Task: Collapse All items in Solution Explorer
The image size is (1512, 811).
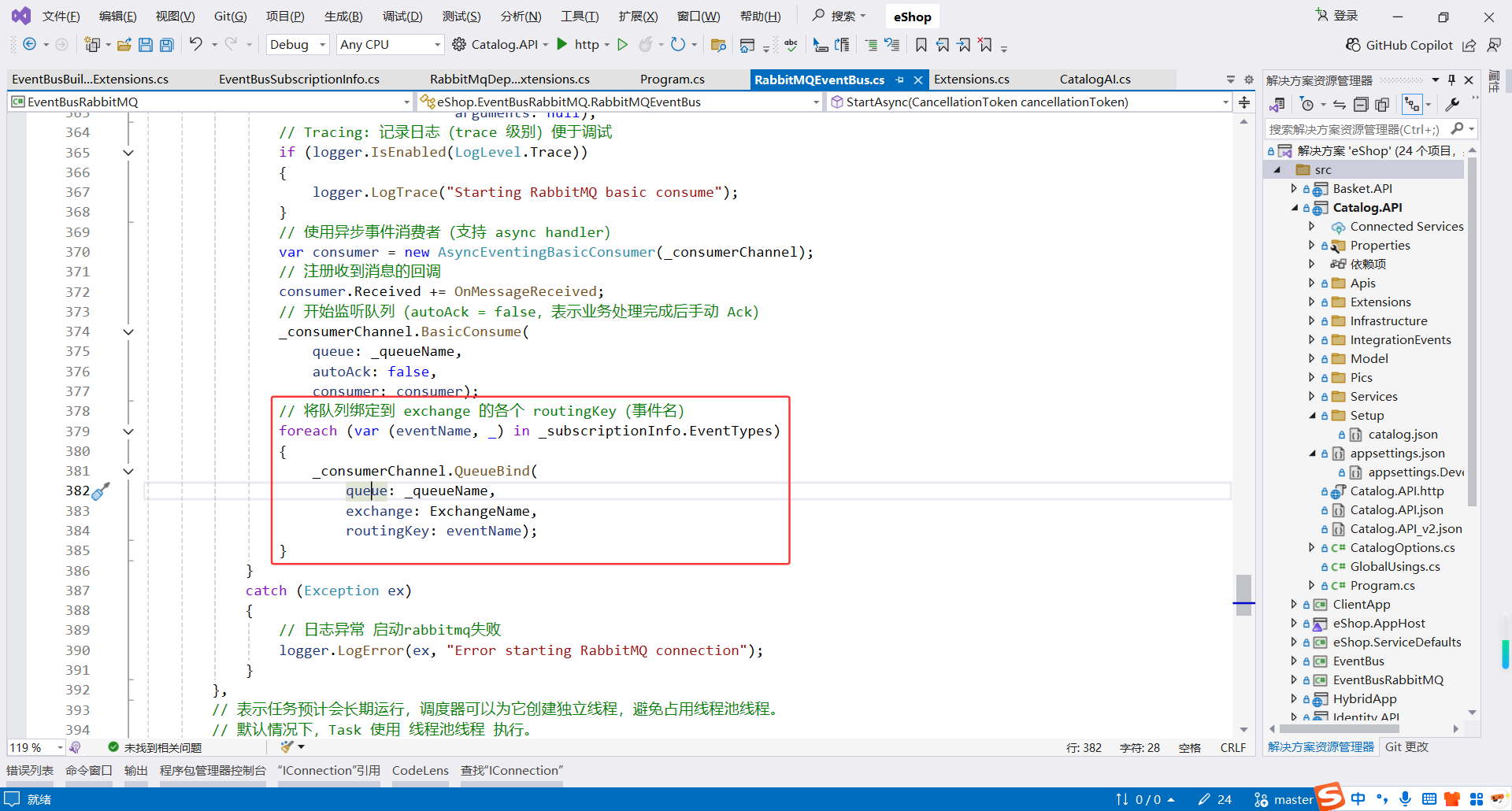Action: click(1361, 103)
